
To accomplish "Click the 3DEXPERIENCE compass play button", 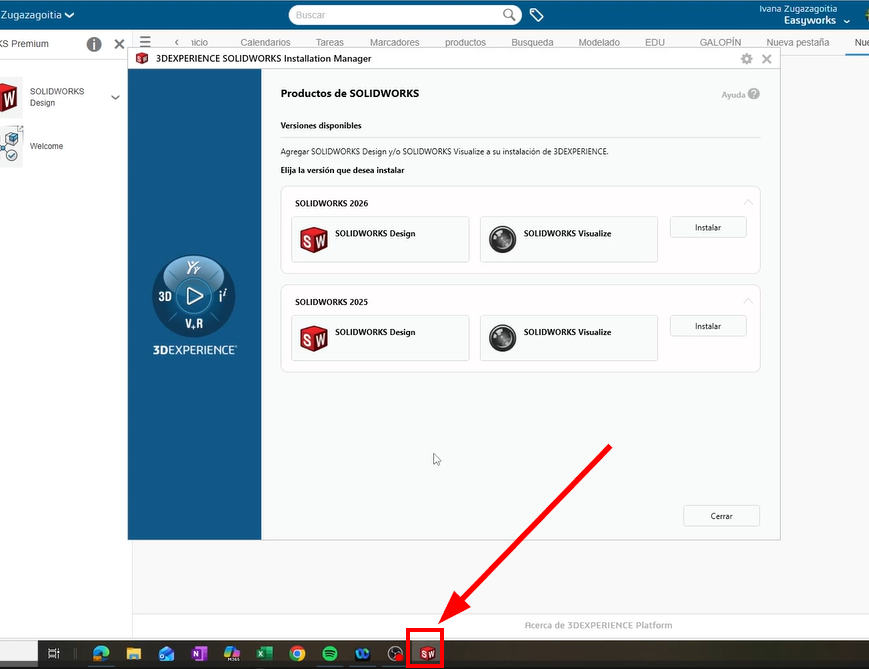I will pyautogui.click(x=194, y=295).
